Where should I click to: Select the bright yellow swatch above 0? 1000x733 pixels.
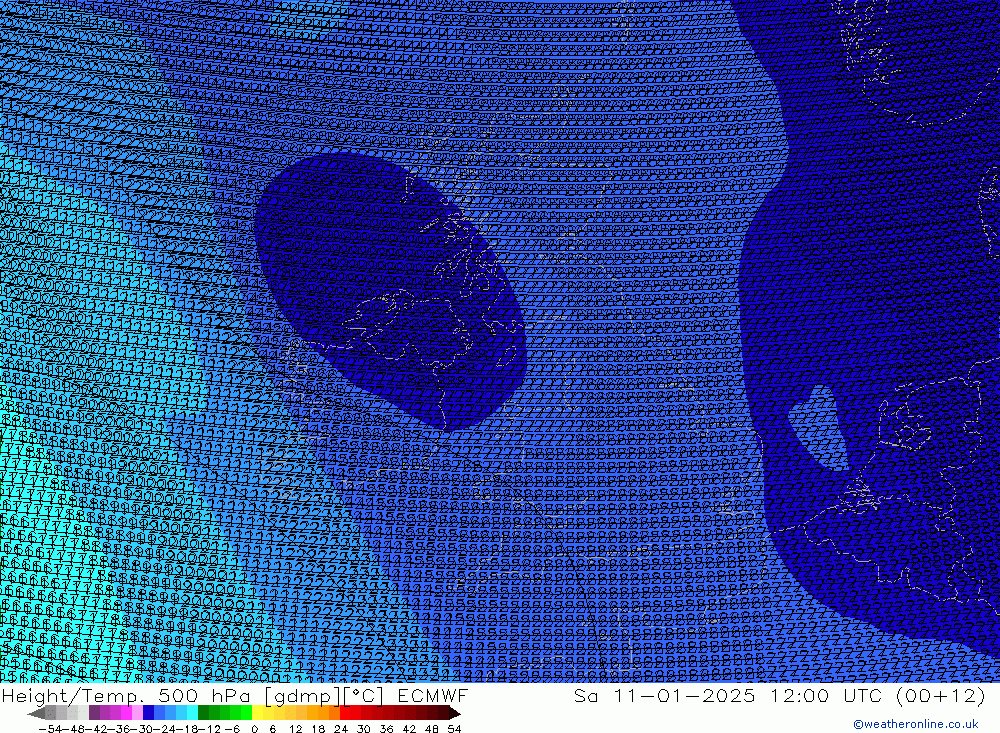coord(258,714)
